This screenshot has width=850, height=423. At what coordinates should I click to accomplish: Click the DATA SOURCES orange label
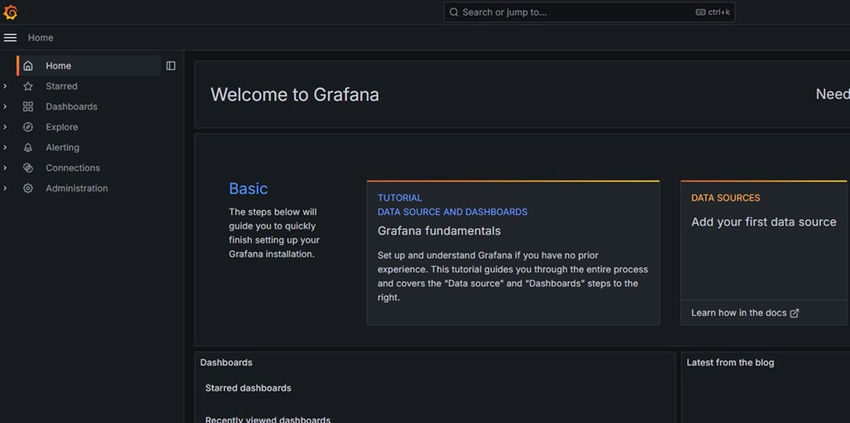pos(725,198)
